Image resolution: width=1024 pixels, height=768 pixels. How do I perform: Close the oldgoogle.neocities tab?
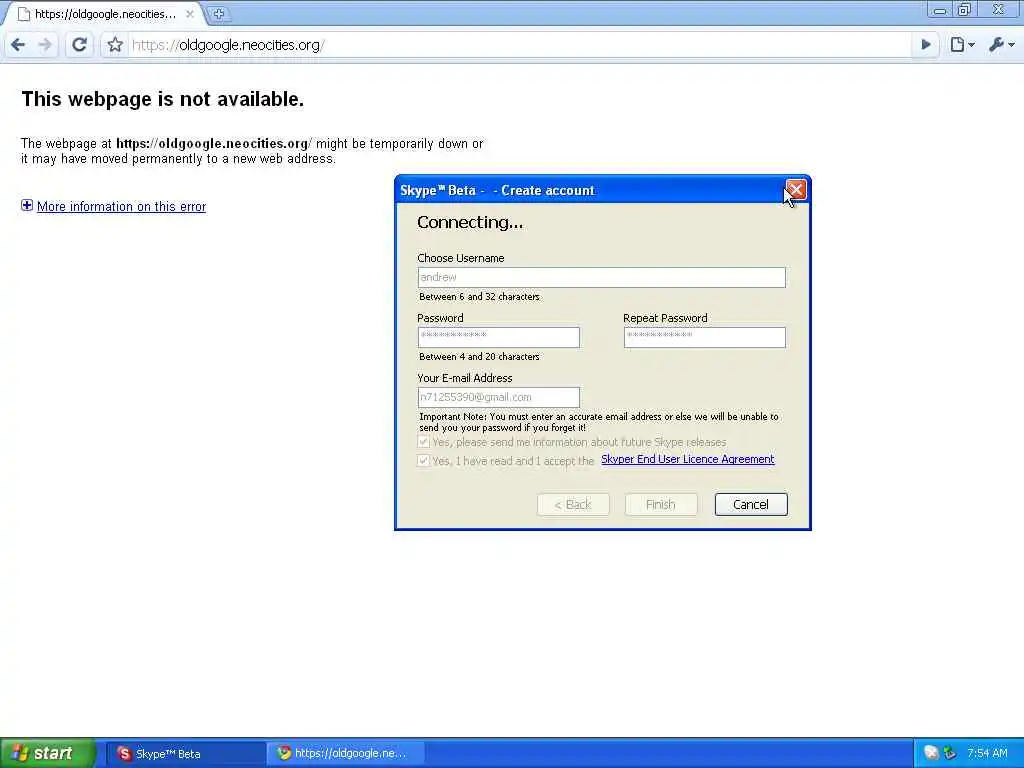pyautogui.click(x=189, y=14)
